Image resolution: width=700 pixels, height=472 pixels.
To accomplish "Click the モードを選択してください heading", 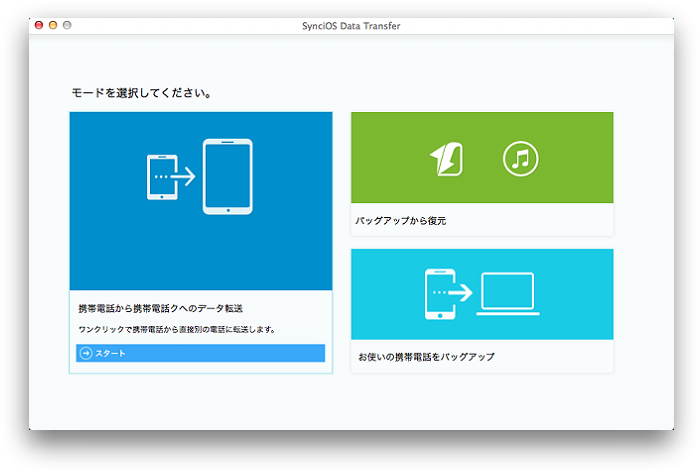I will click(x=142, y=93).
